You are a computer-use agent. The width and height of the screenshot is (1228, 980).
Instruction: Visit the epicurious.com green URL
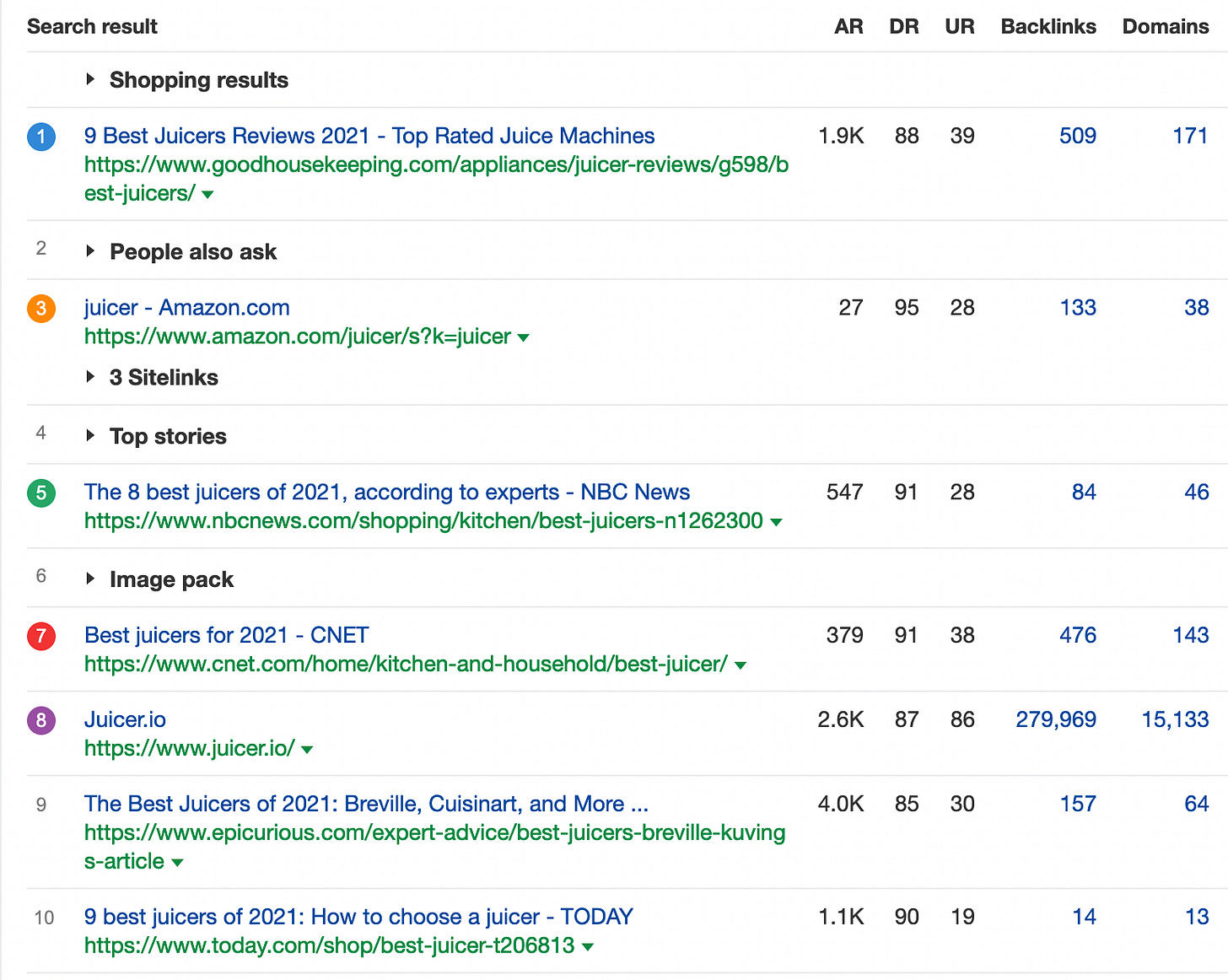point(434,847)
